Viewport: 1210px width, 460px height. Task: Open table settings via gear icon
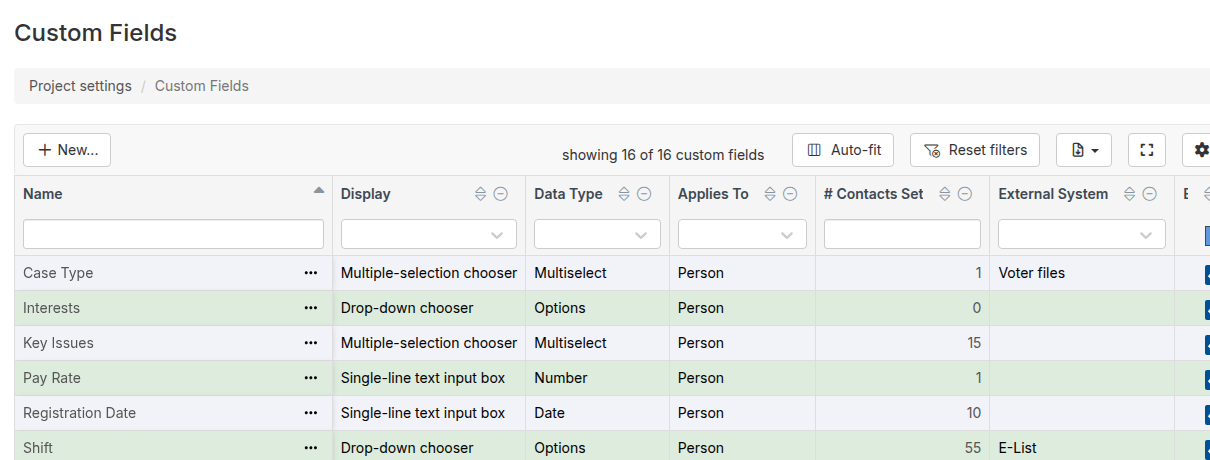click(x=1199, y=150)
